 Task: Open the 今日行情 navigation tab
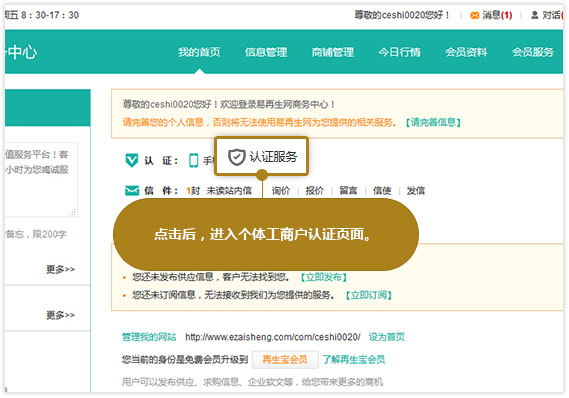click(x=400, y=52)
